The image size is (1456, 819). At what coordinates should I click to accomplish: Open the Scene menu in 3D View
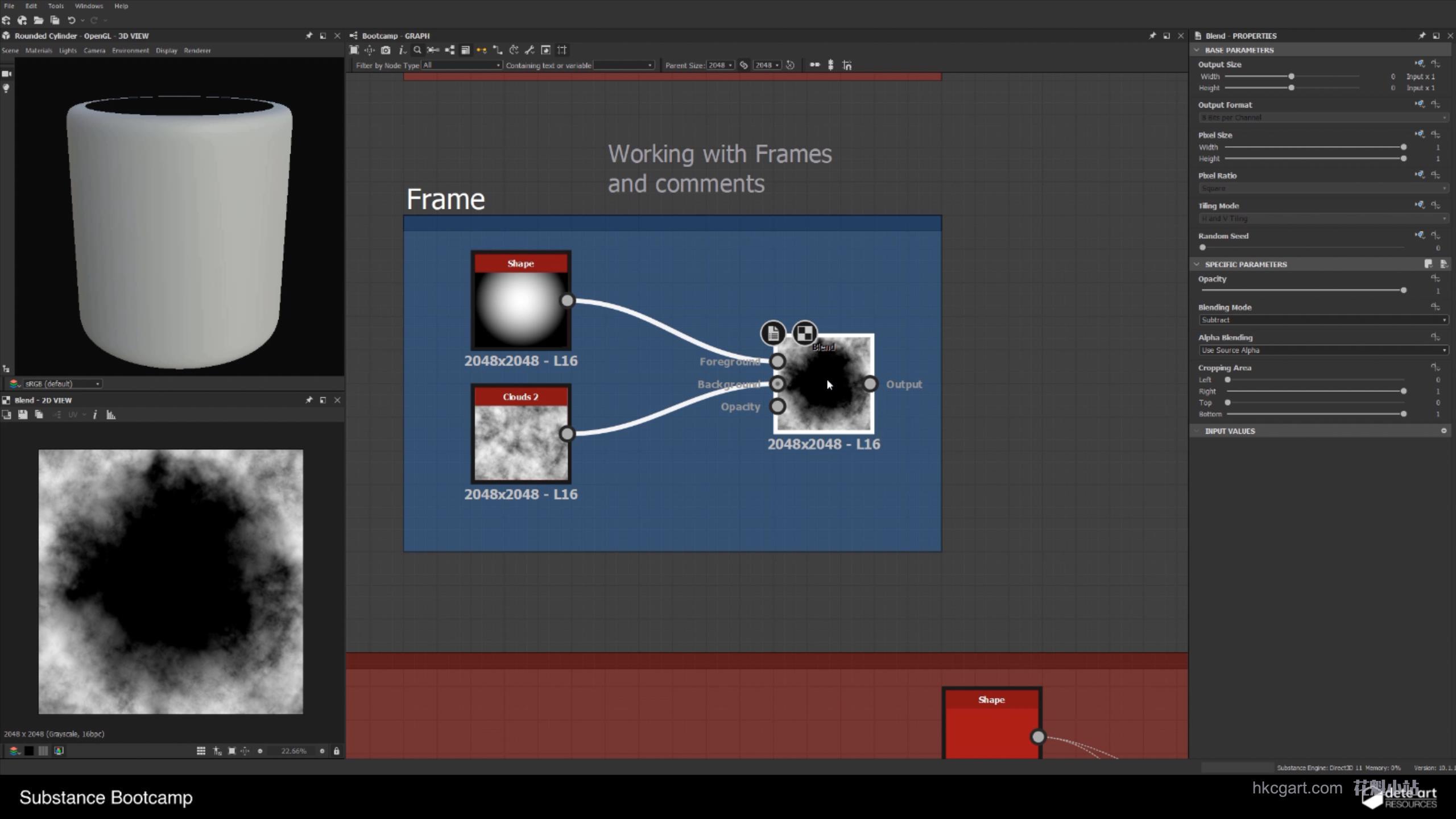pos(10,51)
